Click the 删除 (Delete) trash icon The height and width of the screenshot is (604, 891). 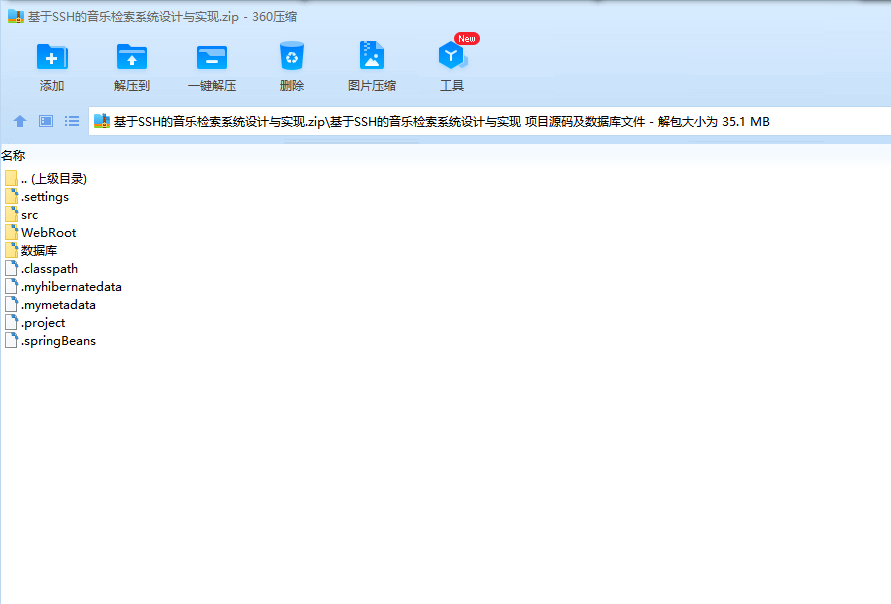[x=292, y=56]
